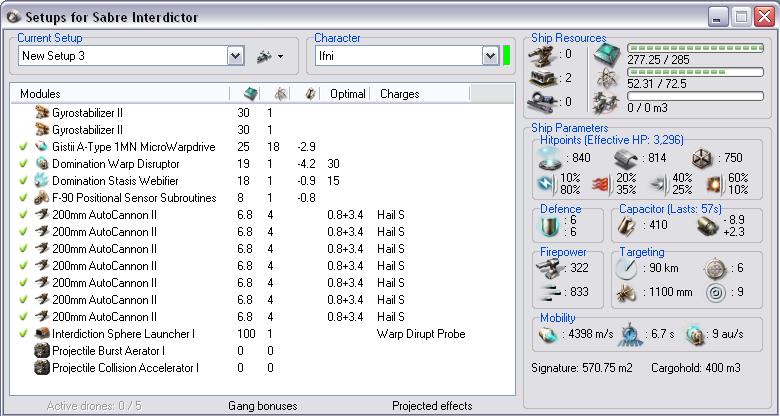Open the Current Setup dropdown arrow

coord(236,56)
